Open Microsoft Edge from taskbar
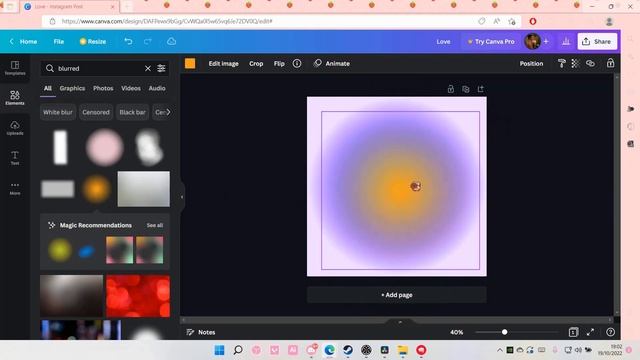Image resolution: width=640 pixels, height=360 pixels. click(x=329, y=350)
